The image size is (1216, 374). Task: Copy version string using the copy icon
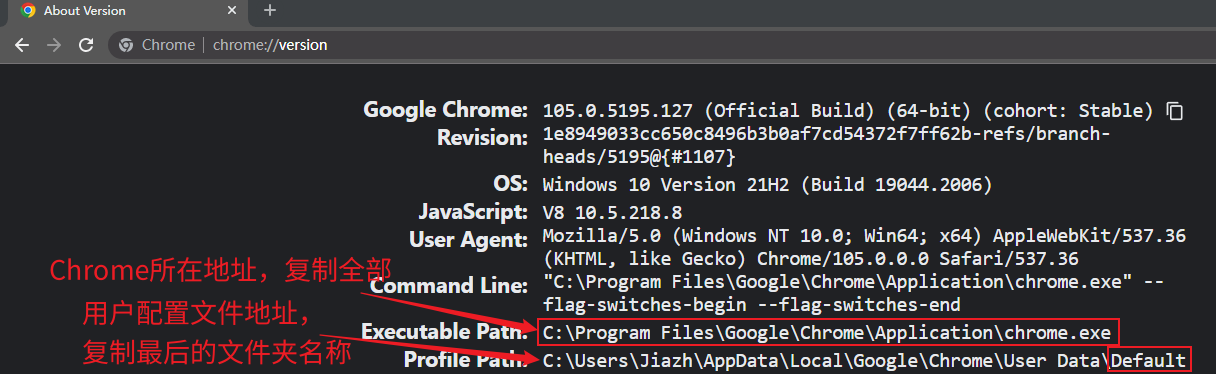click(1176, 110)
